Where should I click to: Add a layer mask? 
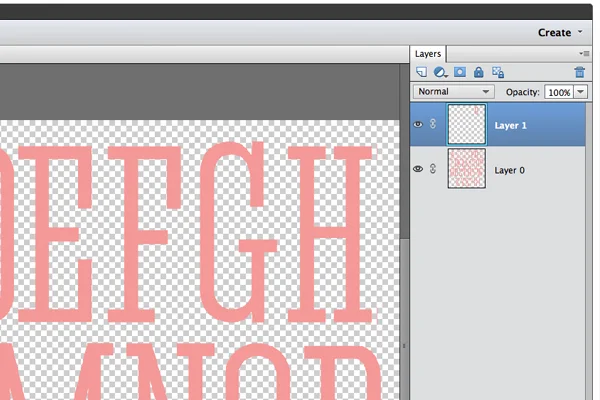[x=460, y=72]
